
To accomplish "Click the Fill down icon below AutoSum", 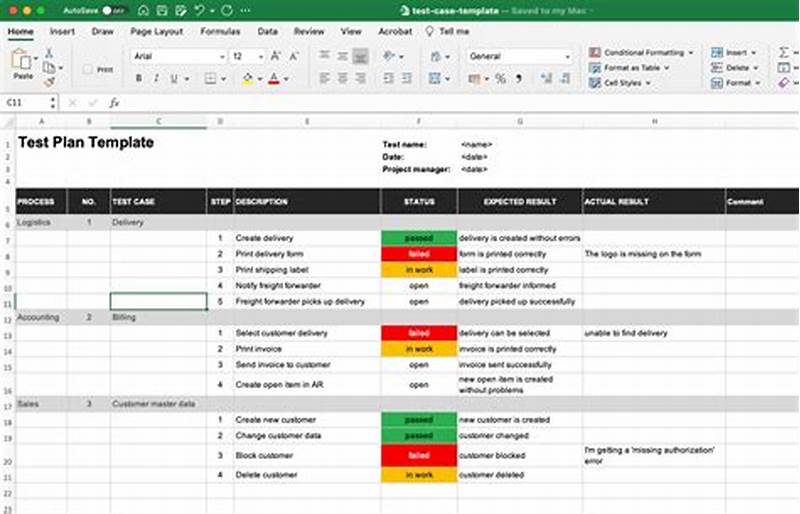I will tap(784, 67).
